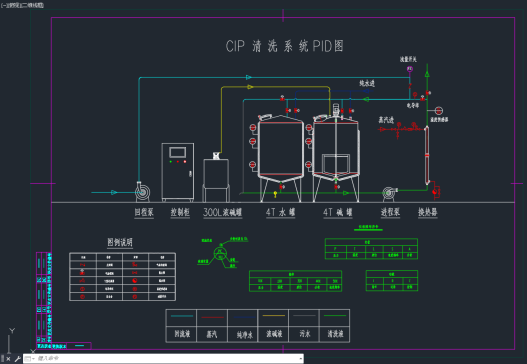Select the 流量开关 label
This screenshot has height=364, width=527.
(408, 59)
